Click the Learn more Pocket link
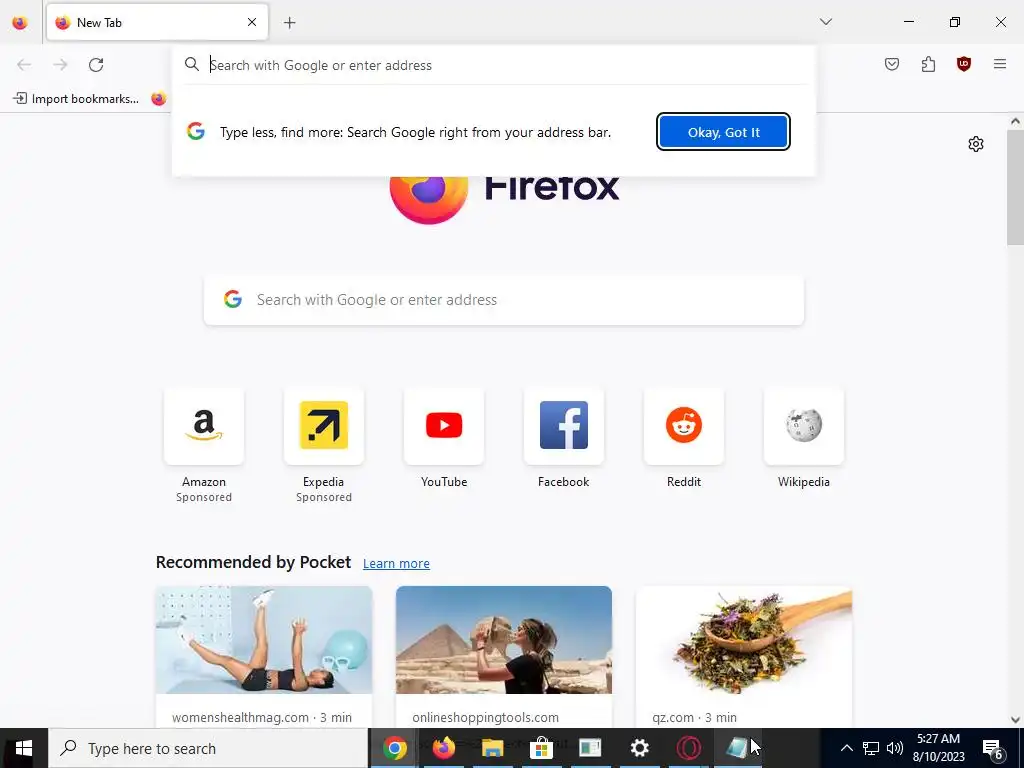 pos(396,564)
